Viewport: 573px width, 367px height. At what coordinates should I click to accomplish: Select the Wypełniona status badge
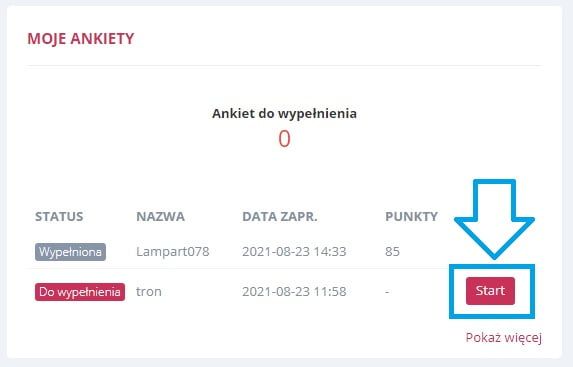point(71,252)
